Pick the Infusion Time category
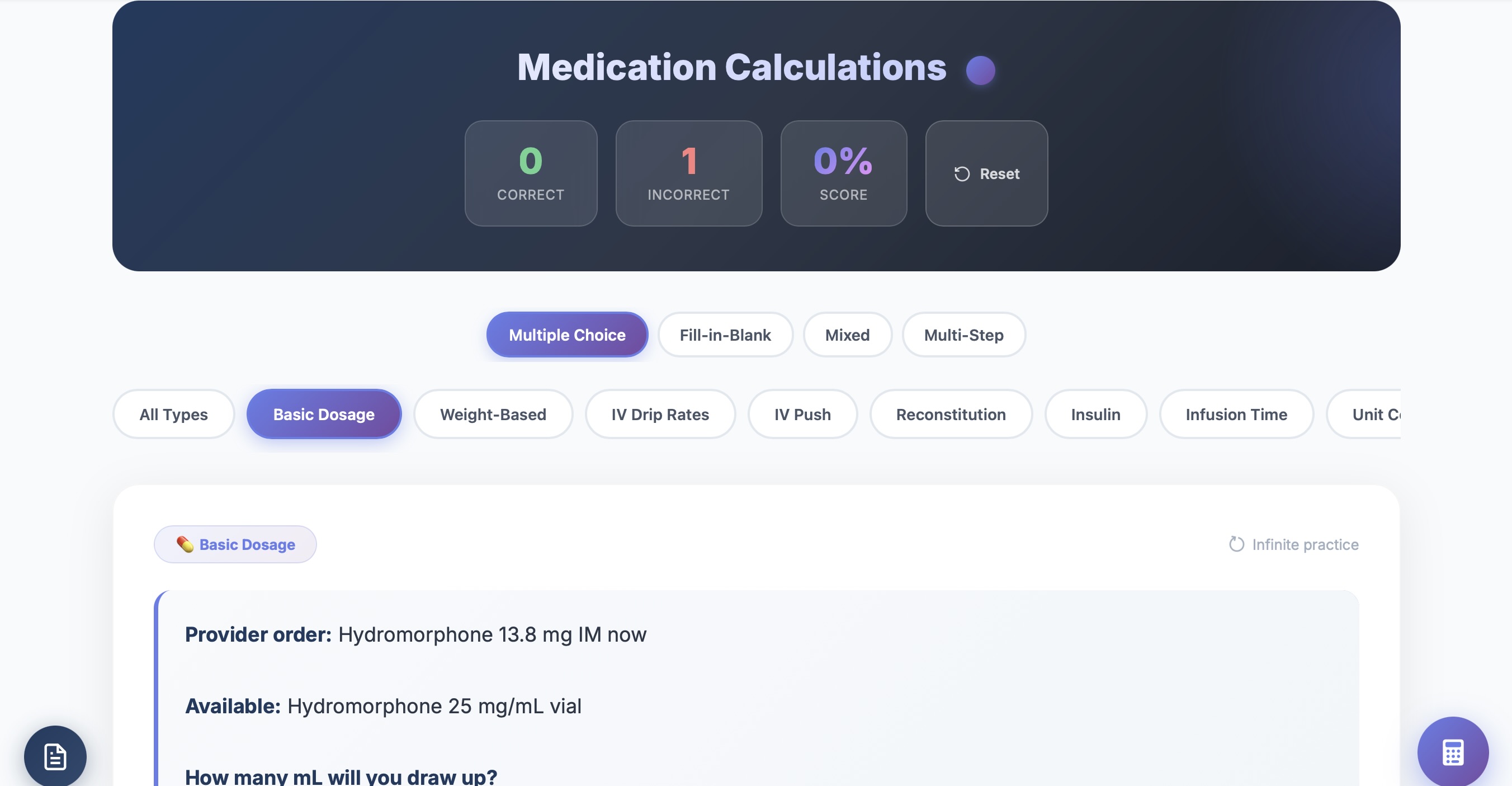 tap(1237, 414)
